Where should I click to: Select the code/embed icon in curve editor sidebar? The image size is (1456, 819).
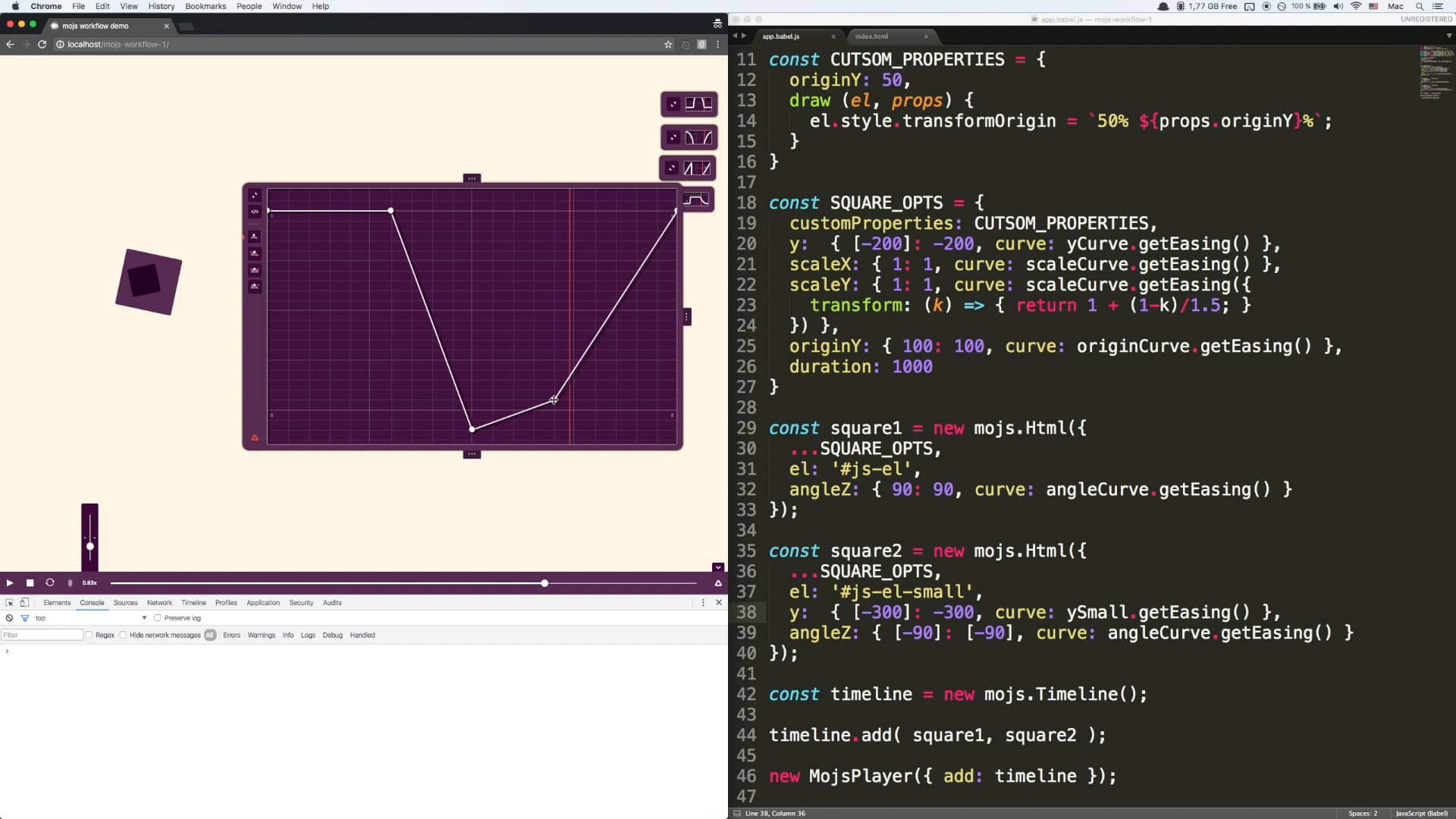(255, 212)
